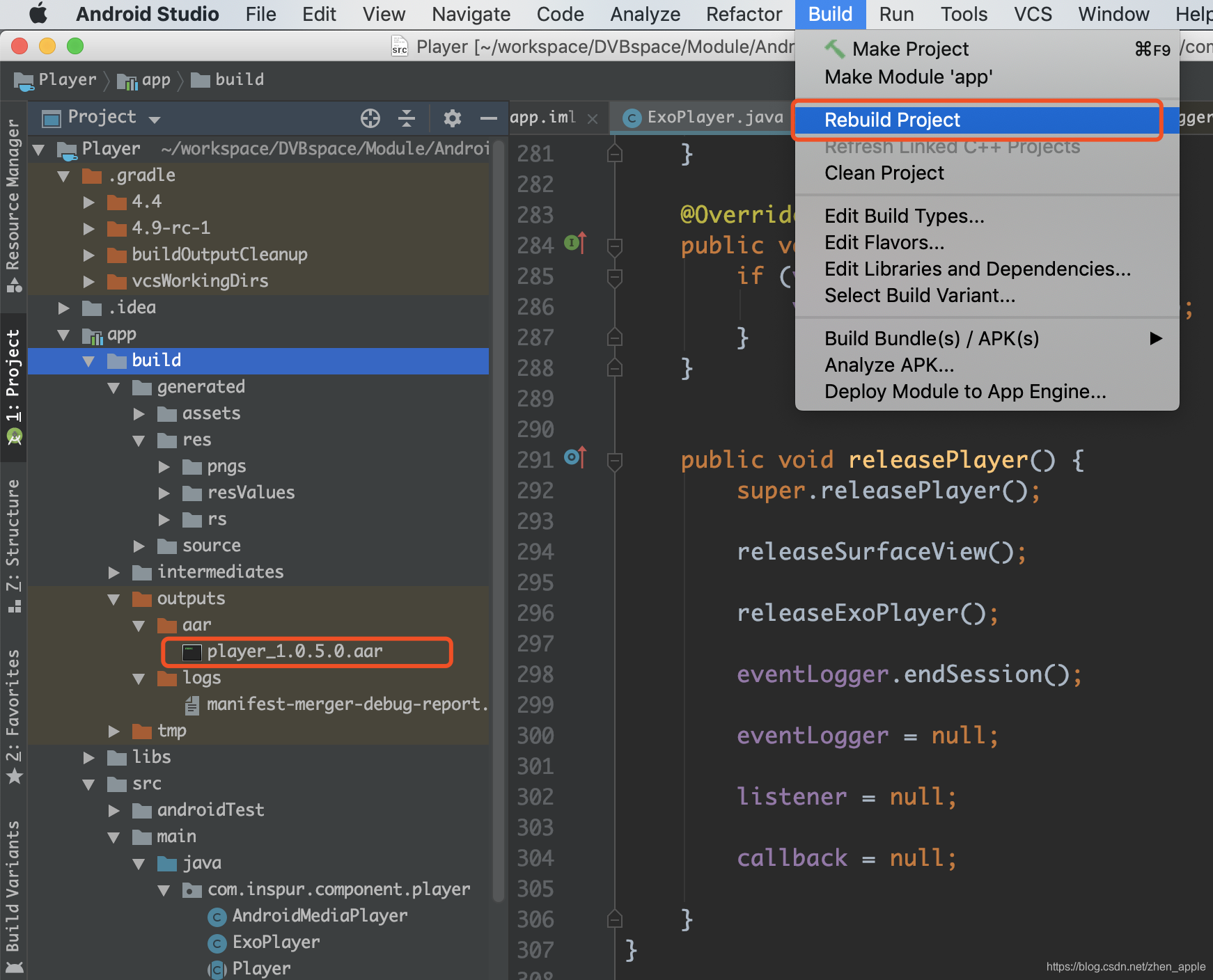Open the Resource Manager side panel
The image size is (1213, 980).
(x=13, y=205)
